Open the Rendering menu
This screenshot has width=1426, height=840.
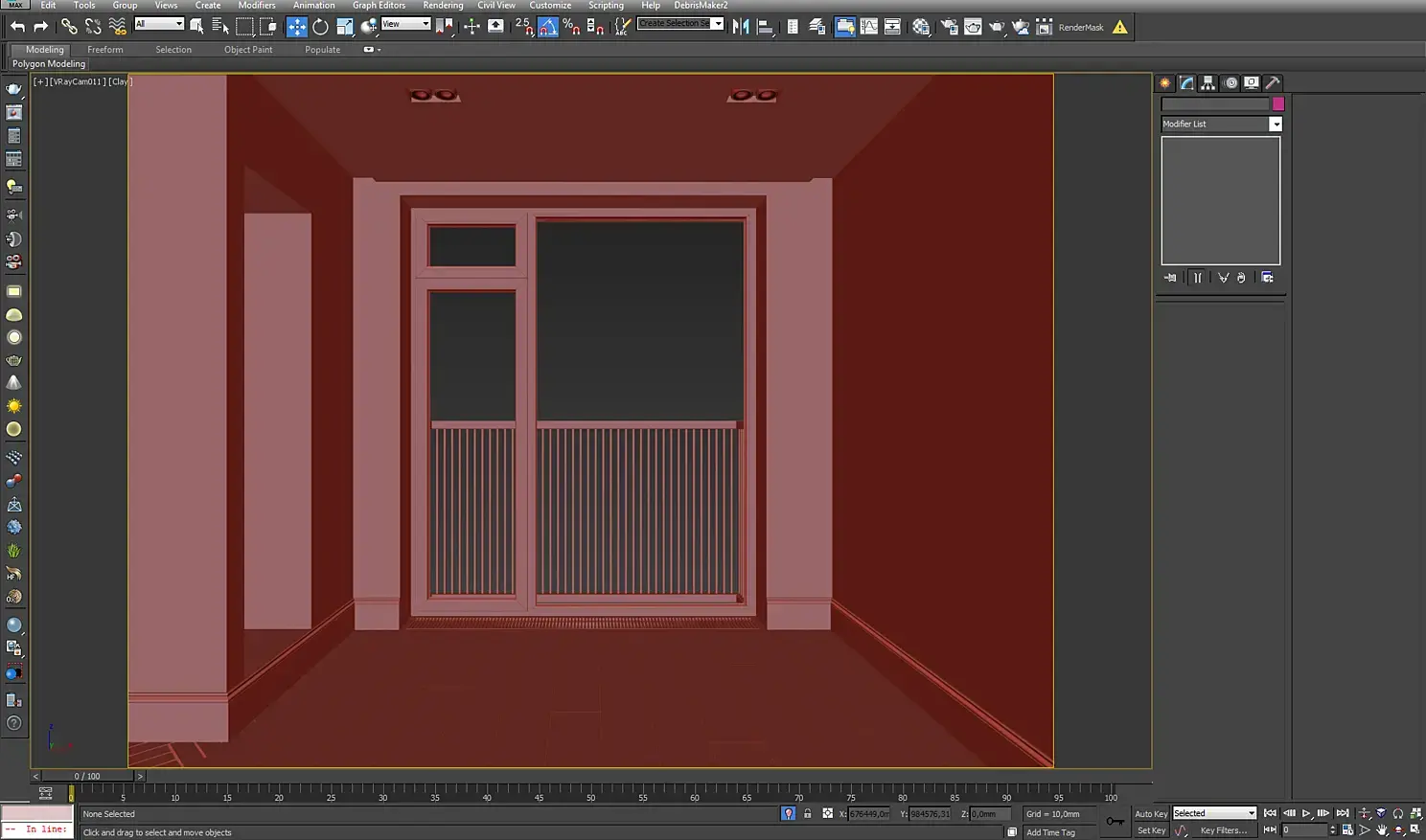coord(442,6)
